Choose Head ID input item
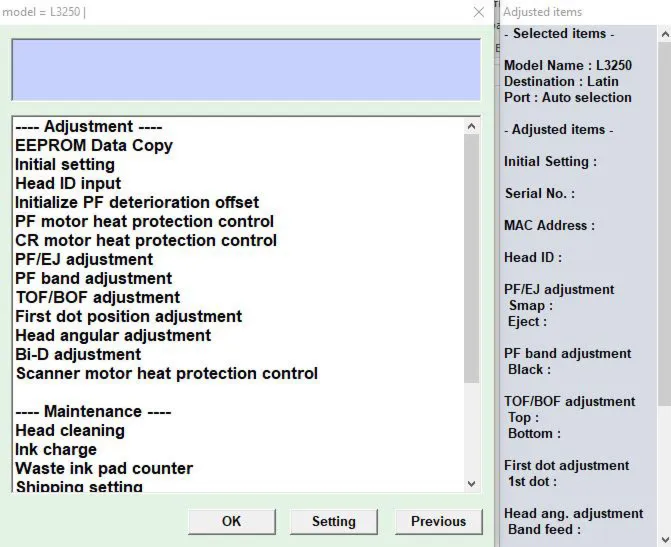This screenshot has height=547, width=671. pos(68,183)
